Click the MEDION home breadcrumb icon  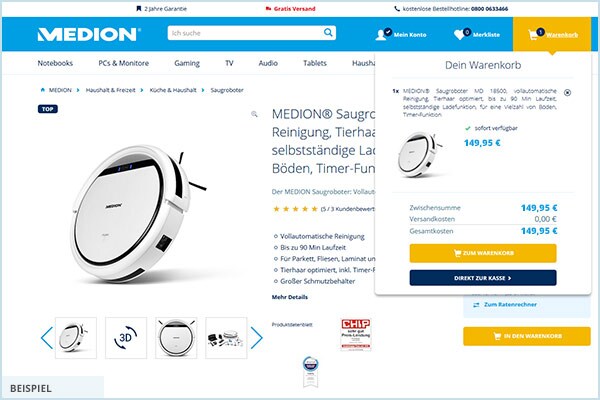coord(42,90)
